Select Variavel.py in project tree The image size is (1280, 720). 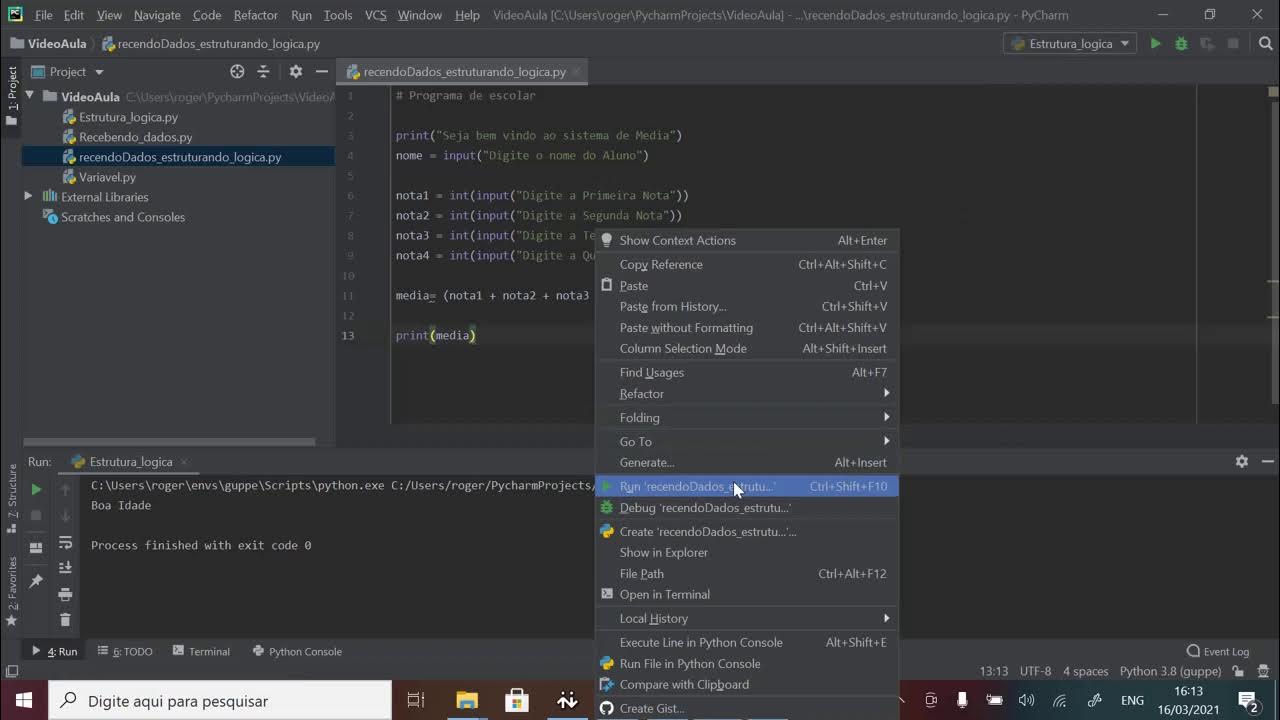[107, 177]
